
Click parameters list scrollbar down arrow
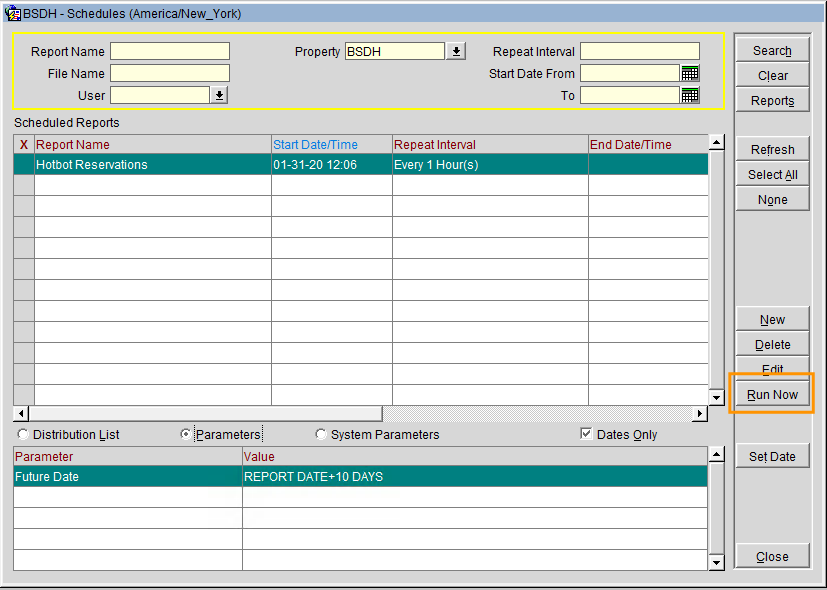click(716, 563)
